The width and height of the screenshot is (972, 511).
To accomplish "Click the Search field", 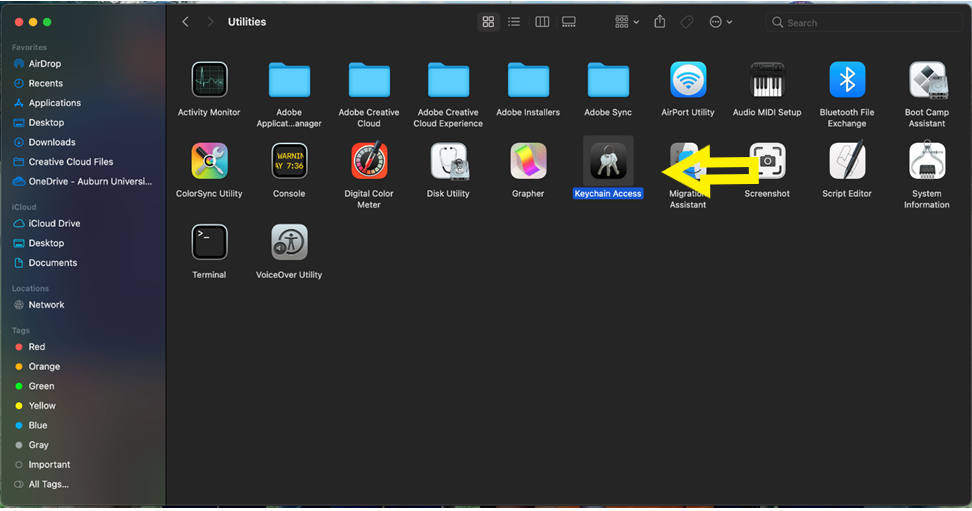I will click(x=864, y=22).
